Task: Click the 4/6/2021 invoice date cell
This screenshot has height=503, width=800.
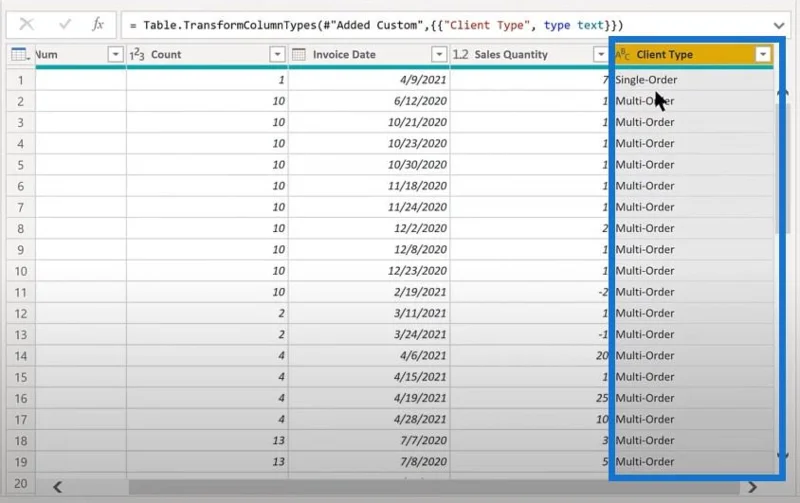Action: pyautogui.click(x=369, y=356)
